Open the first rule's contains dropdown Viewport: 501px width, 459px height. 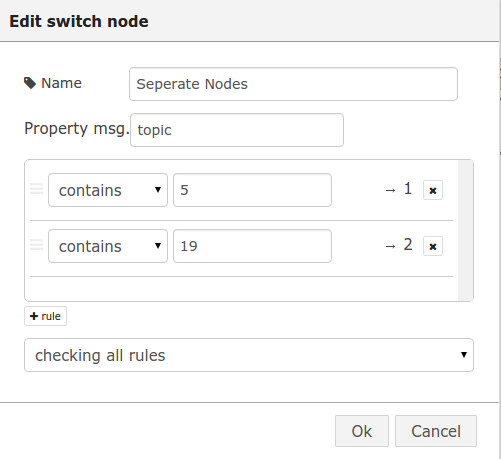click(108, 190)
